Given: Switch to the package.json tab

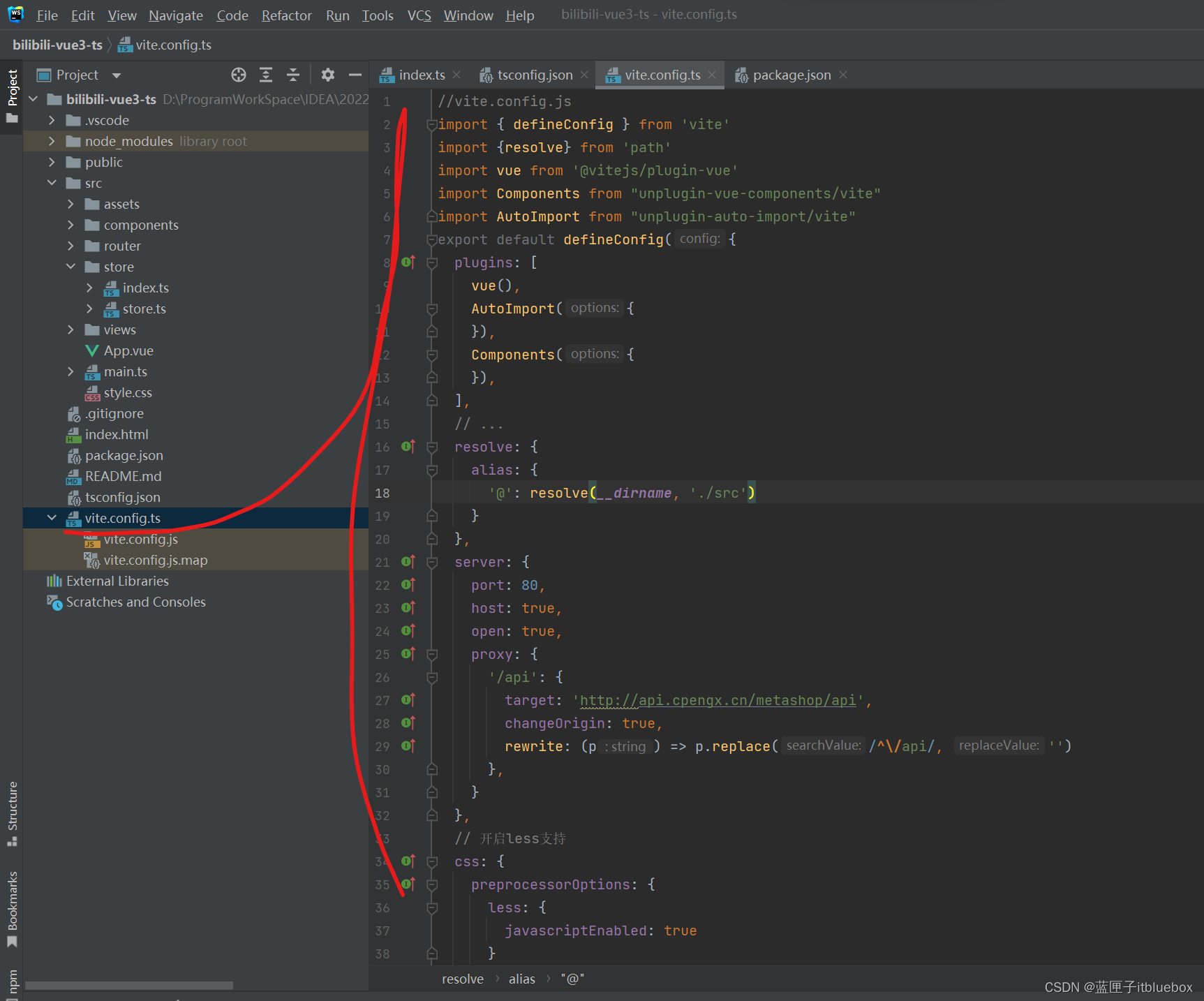Looking at the screenshot, I should coord(791,75).
